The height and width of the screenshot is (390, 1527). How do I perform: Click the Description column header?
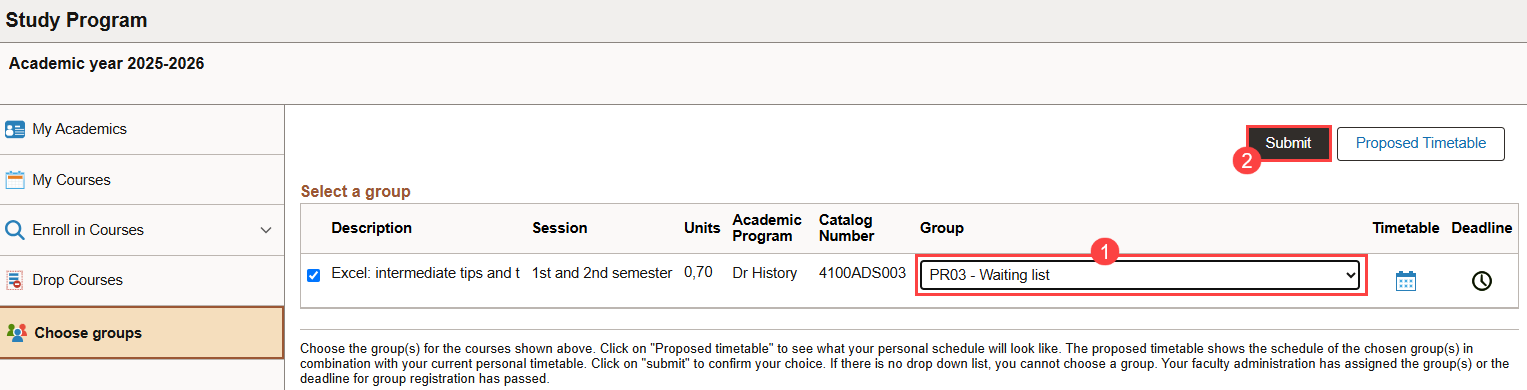pyautogui.click(x=372, y=228)
